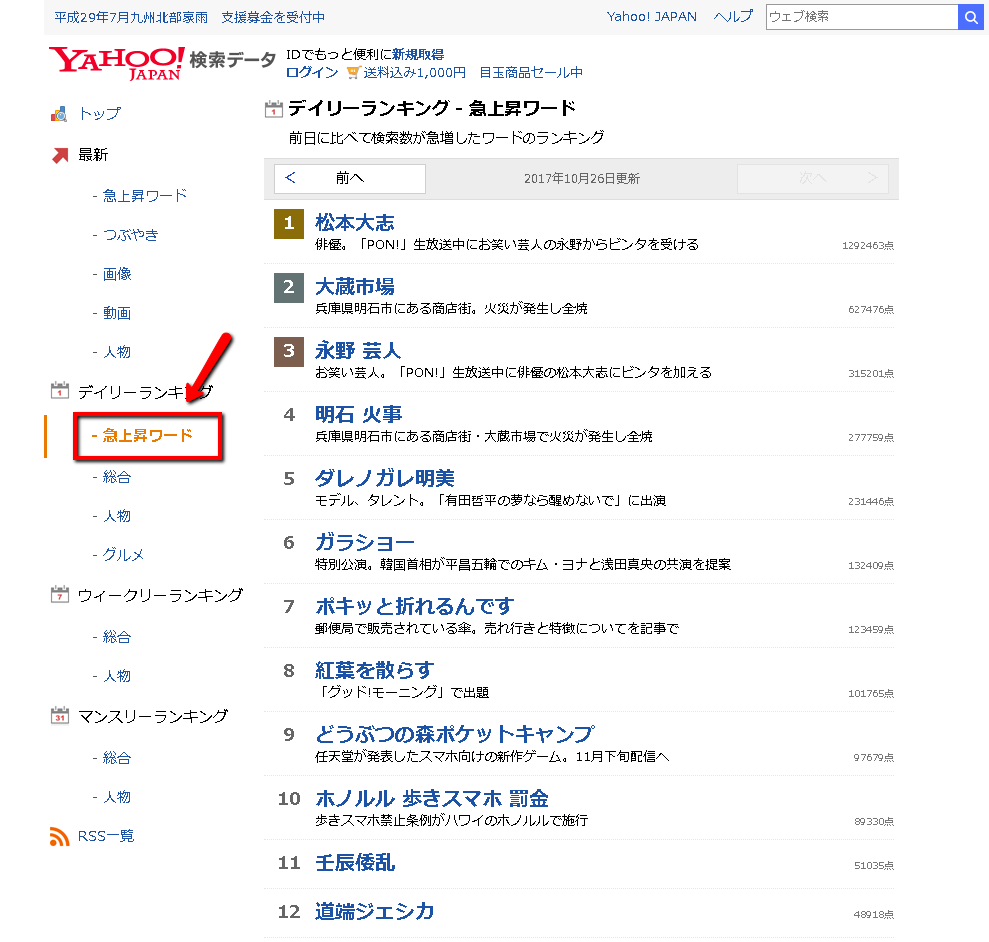Click the Yahoo! JAPAN logo
This screenshot has width=989, height=942.
pyautogui.click(x=116, y=62)
